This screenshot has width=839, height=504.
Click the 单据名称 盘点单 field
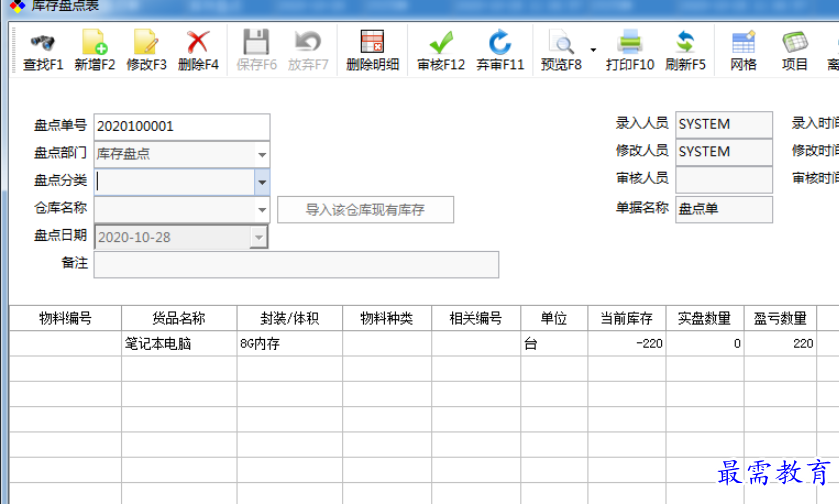click(724, 209)
